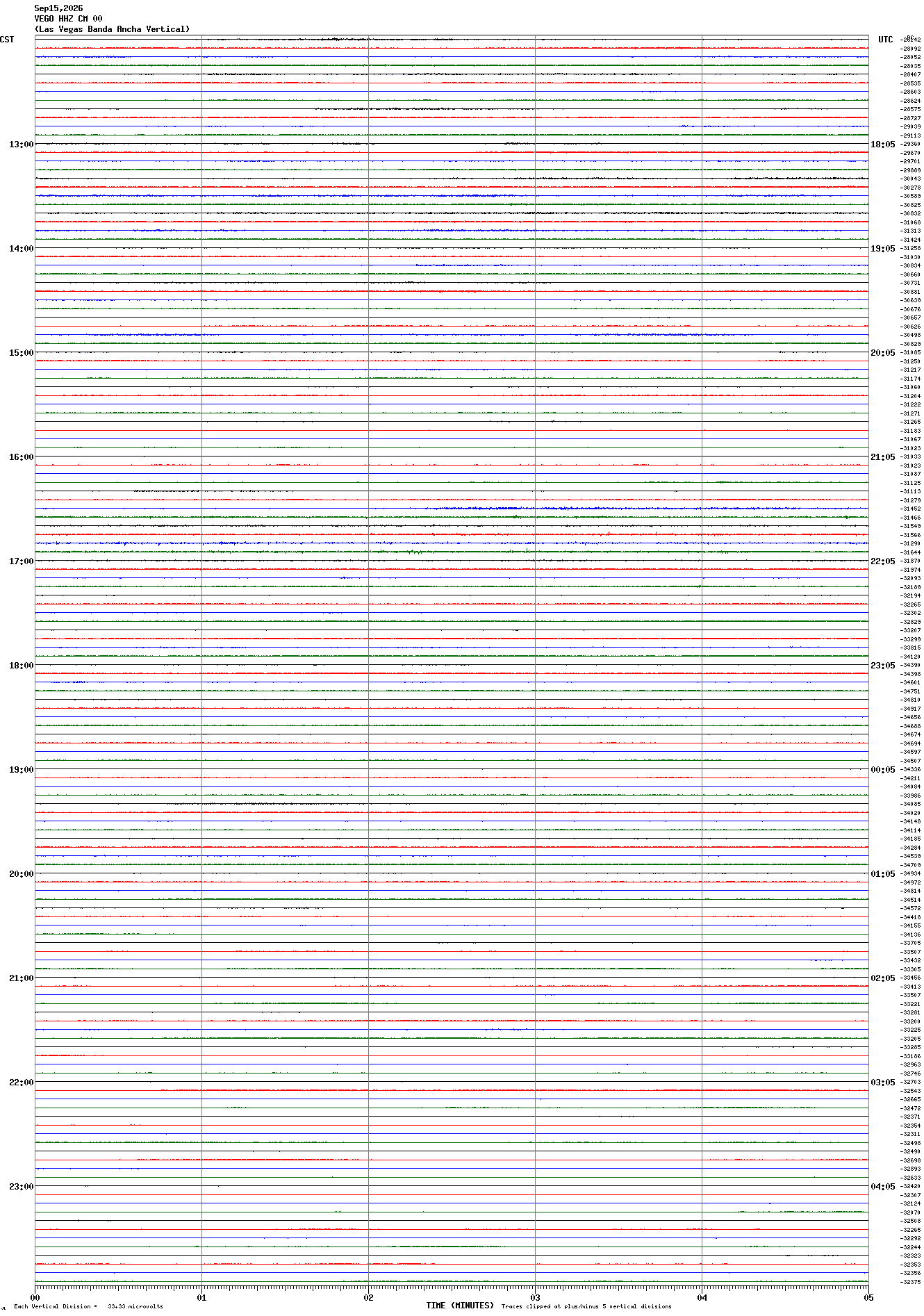Click the CST timezone label
Image resolution: width=924 pixels, height=1316 pixels.
[7, 40]
